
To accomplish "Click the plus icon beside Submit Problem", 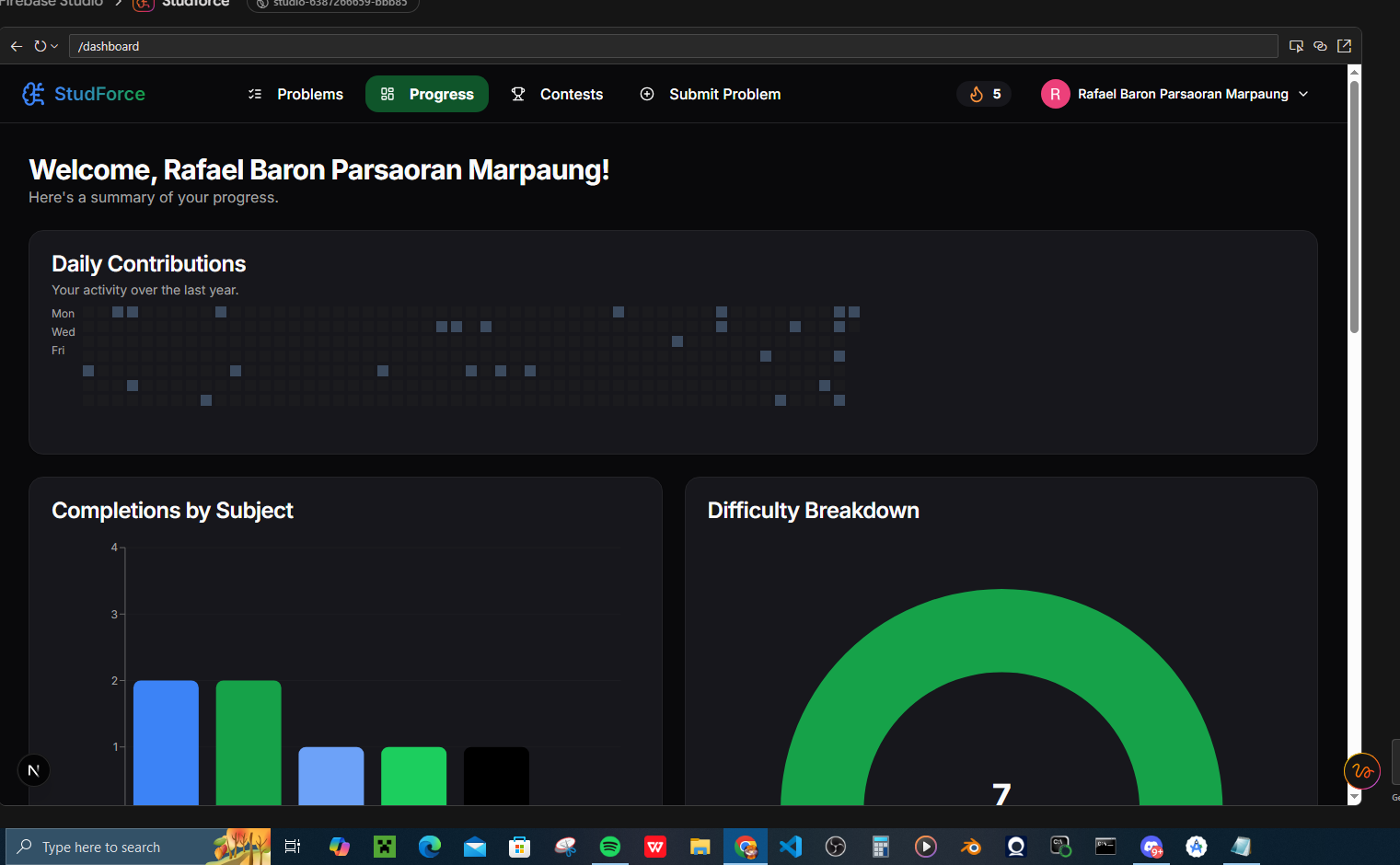I will pos(646,93).
